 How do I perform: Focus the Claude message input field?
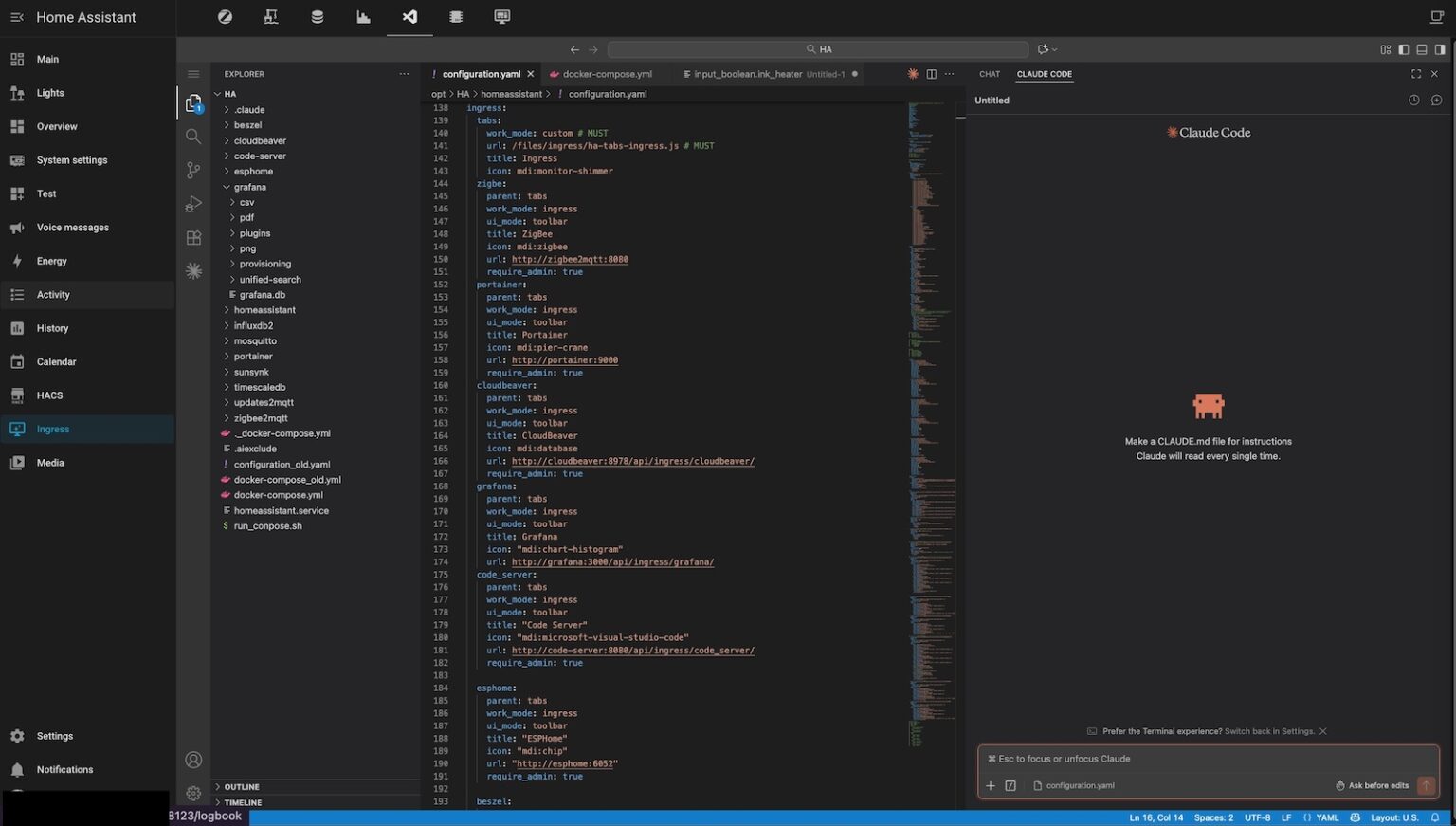pos(1209,759)
